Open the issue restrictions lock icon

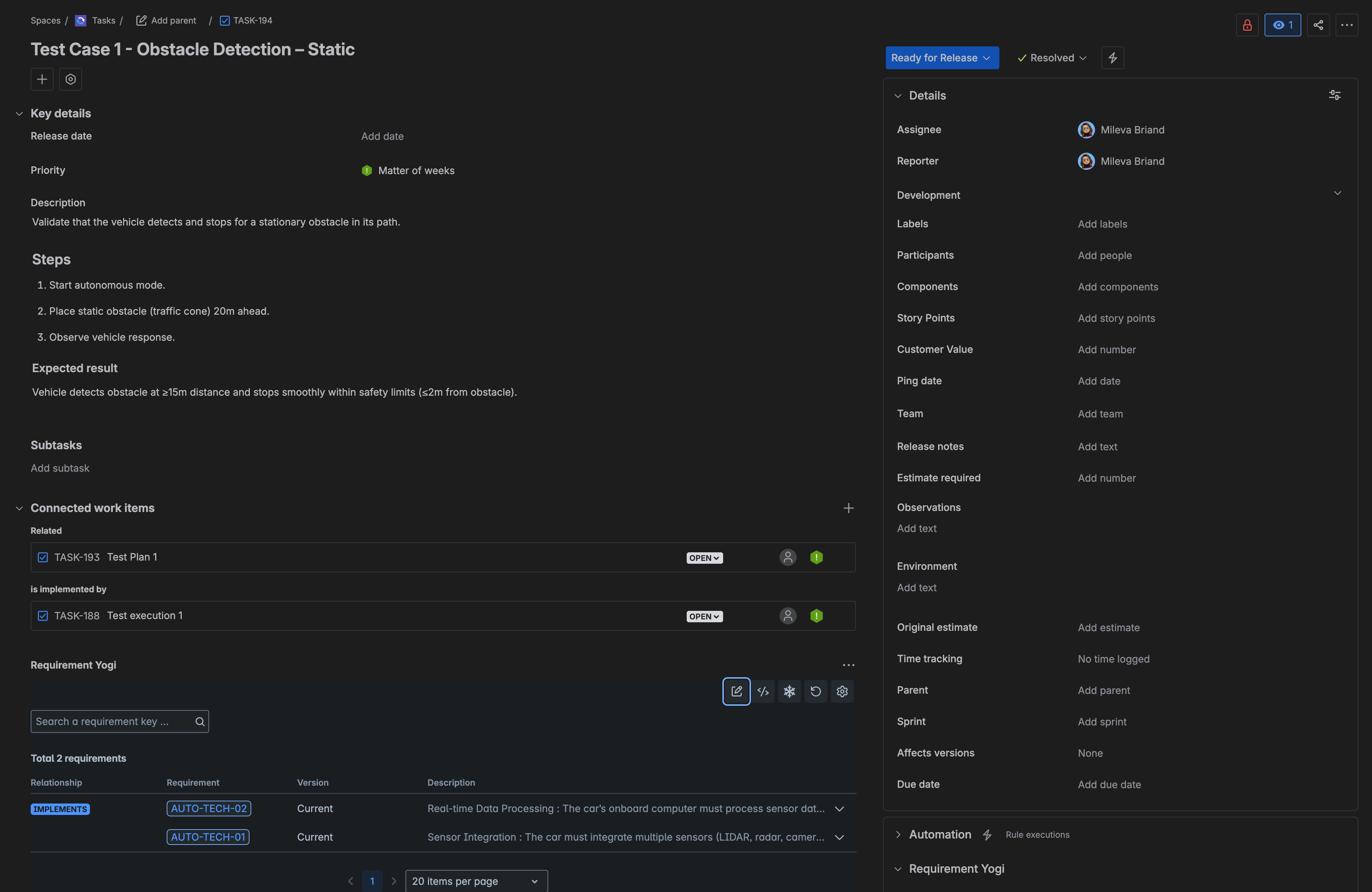tap(1247, 25)
